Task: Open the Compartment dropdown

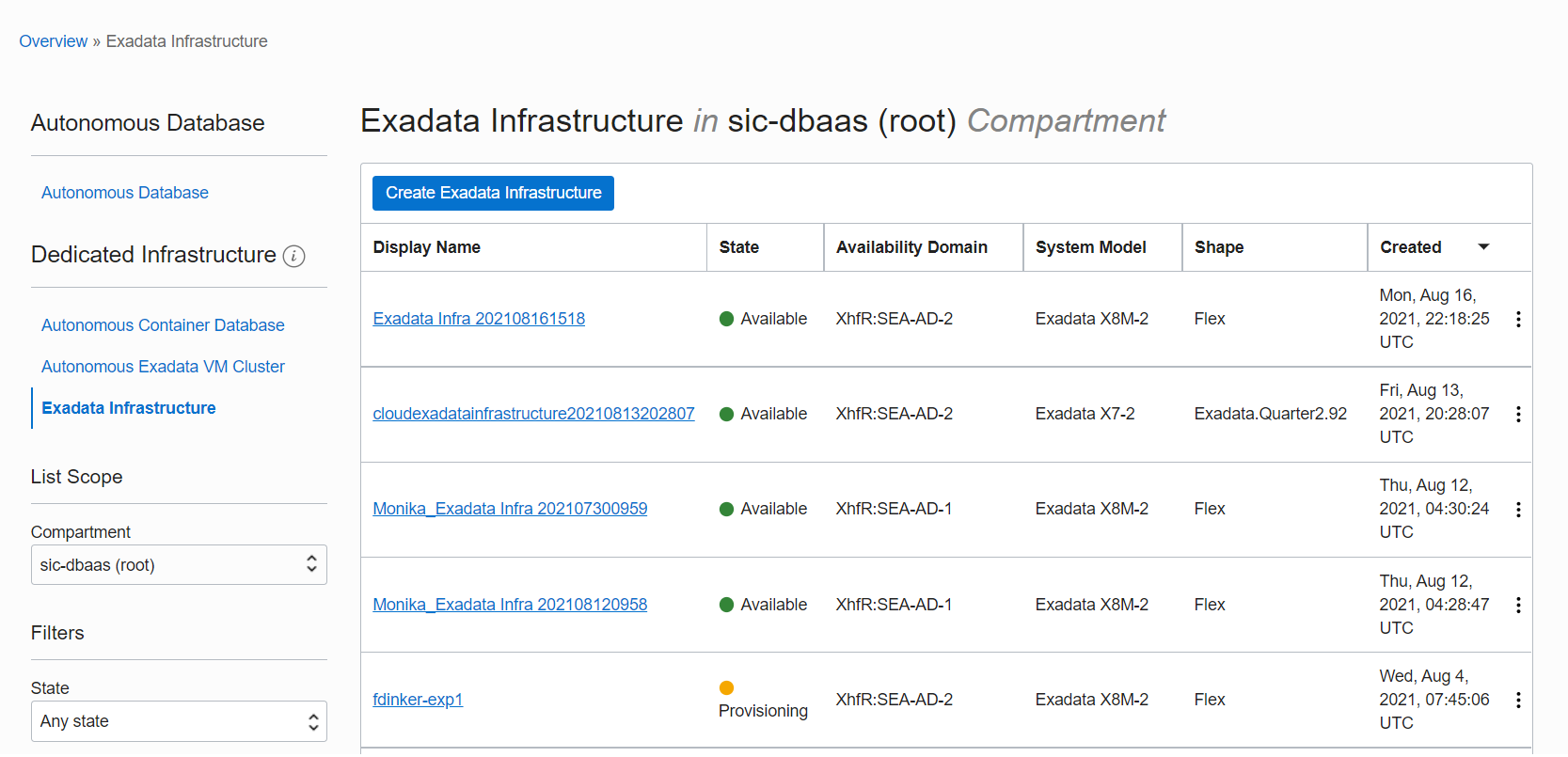Action: pos(179,565)
